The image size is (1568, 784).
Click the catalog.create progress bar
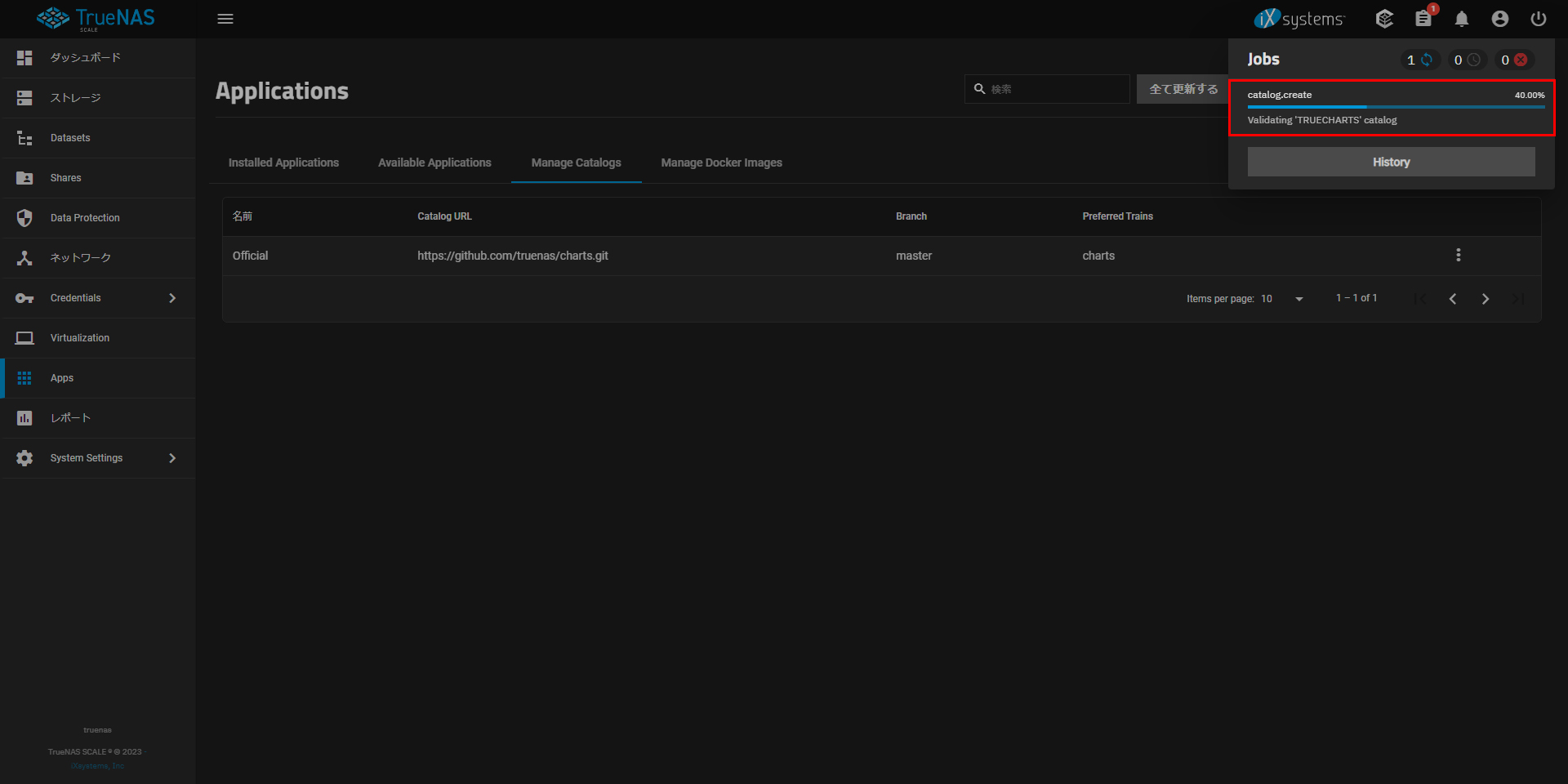pyautogui.click(x=1396, y=107)
